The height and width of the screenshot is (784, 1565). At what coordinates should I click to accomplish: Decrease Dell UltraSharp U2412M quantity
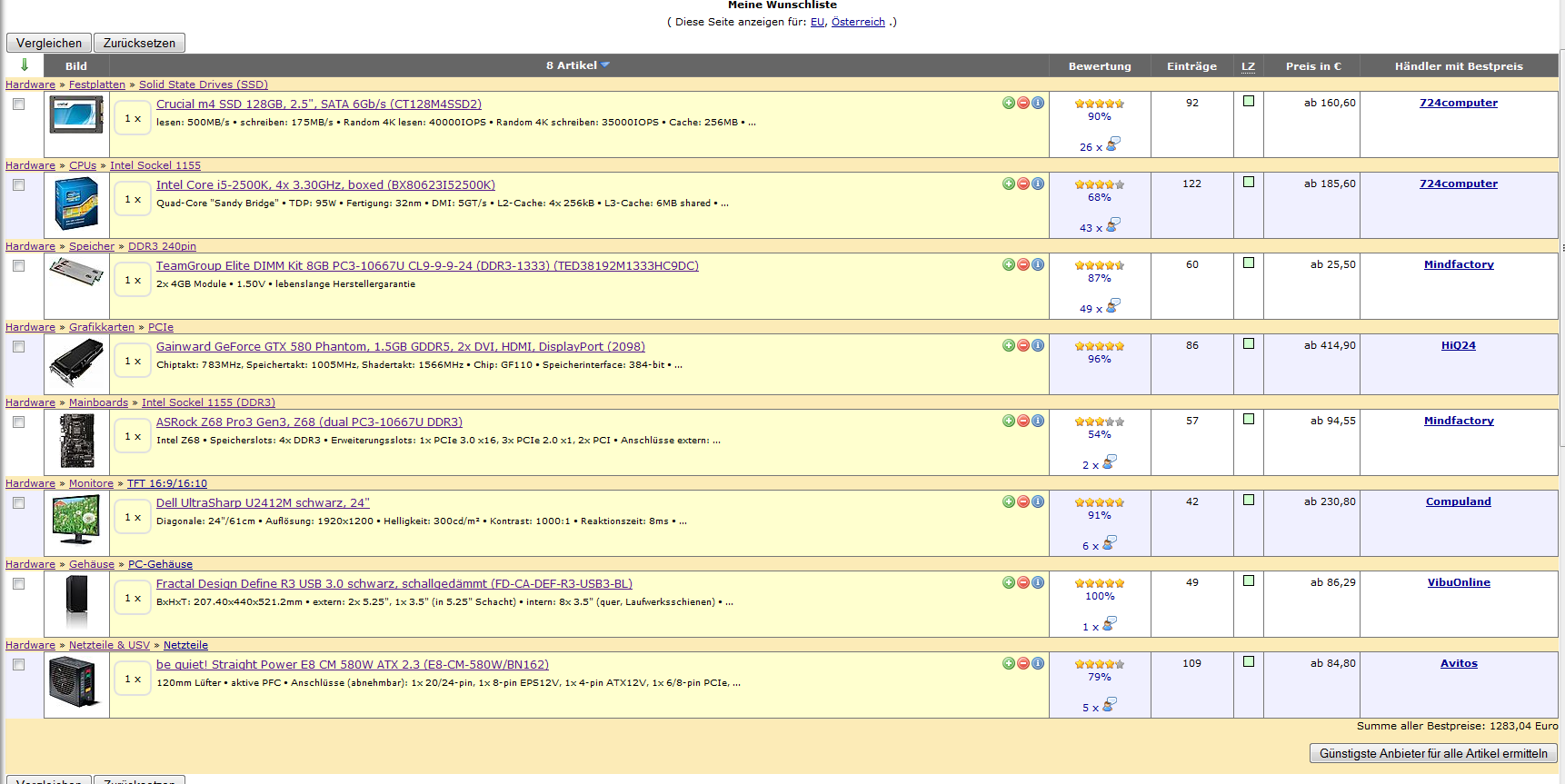(1023, 501)
